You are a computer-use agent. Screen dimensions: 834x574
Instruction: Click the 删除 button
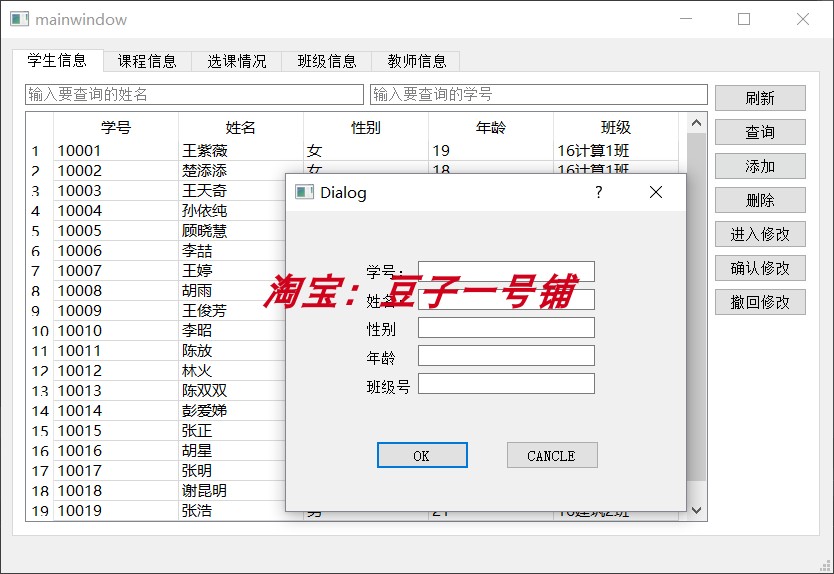[760, 201]
